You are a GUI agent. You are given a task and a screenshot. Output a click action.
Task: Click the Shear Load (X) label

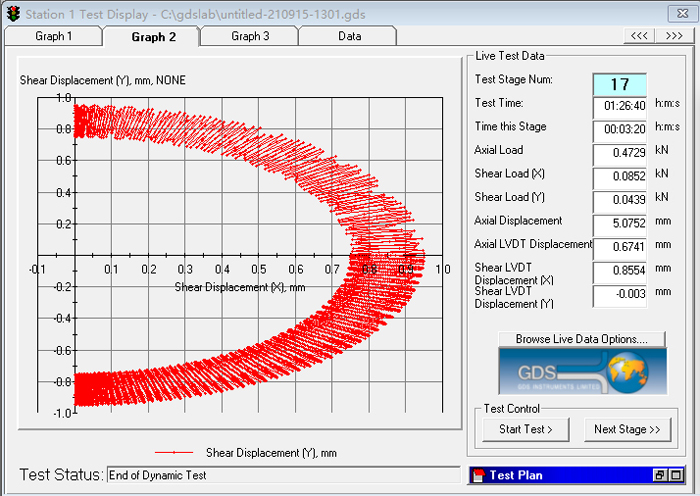(509, 174)
